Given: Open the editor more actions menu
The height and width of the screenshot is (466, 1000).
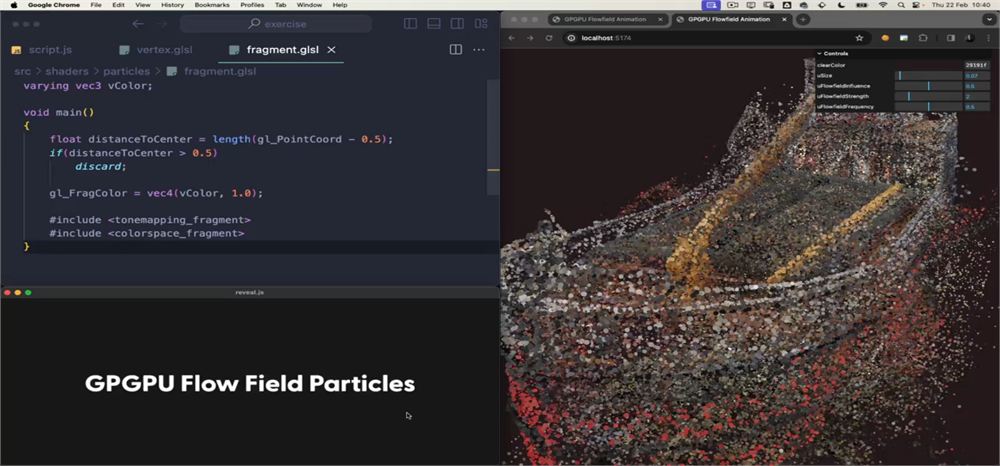Looking at the screenshot, I should click(x=478, y=50).
